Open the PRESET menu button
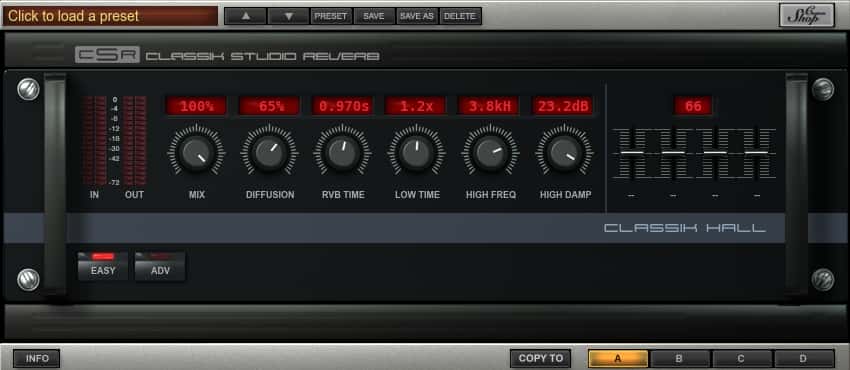 tap(331, 16)
